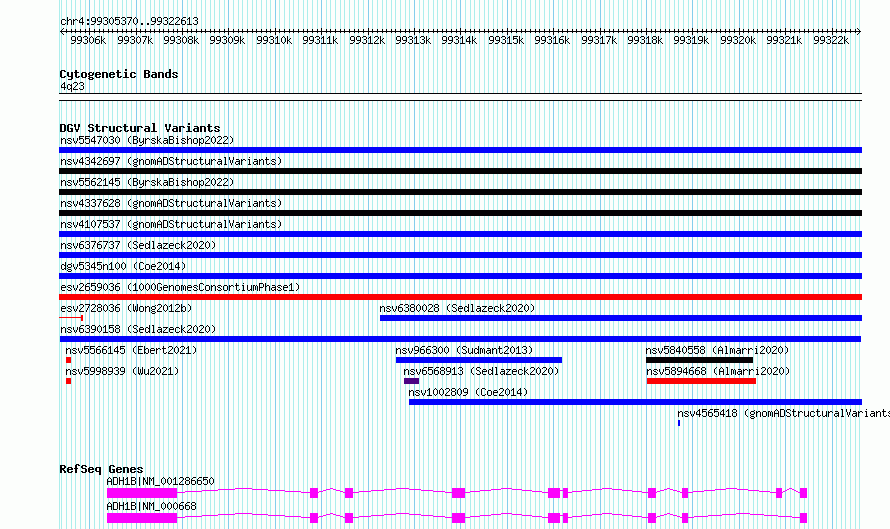Open variant label nsv5566145 (Ebert2021)
Viewport: 890px width, 529px height.
point(131,350)
